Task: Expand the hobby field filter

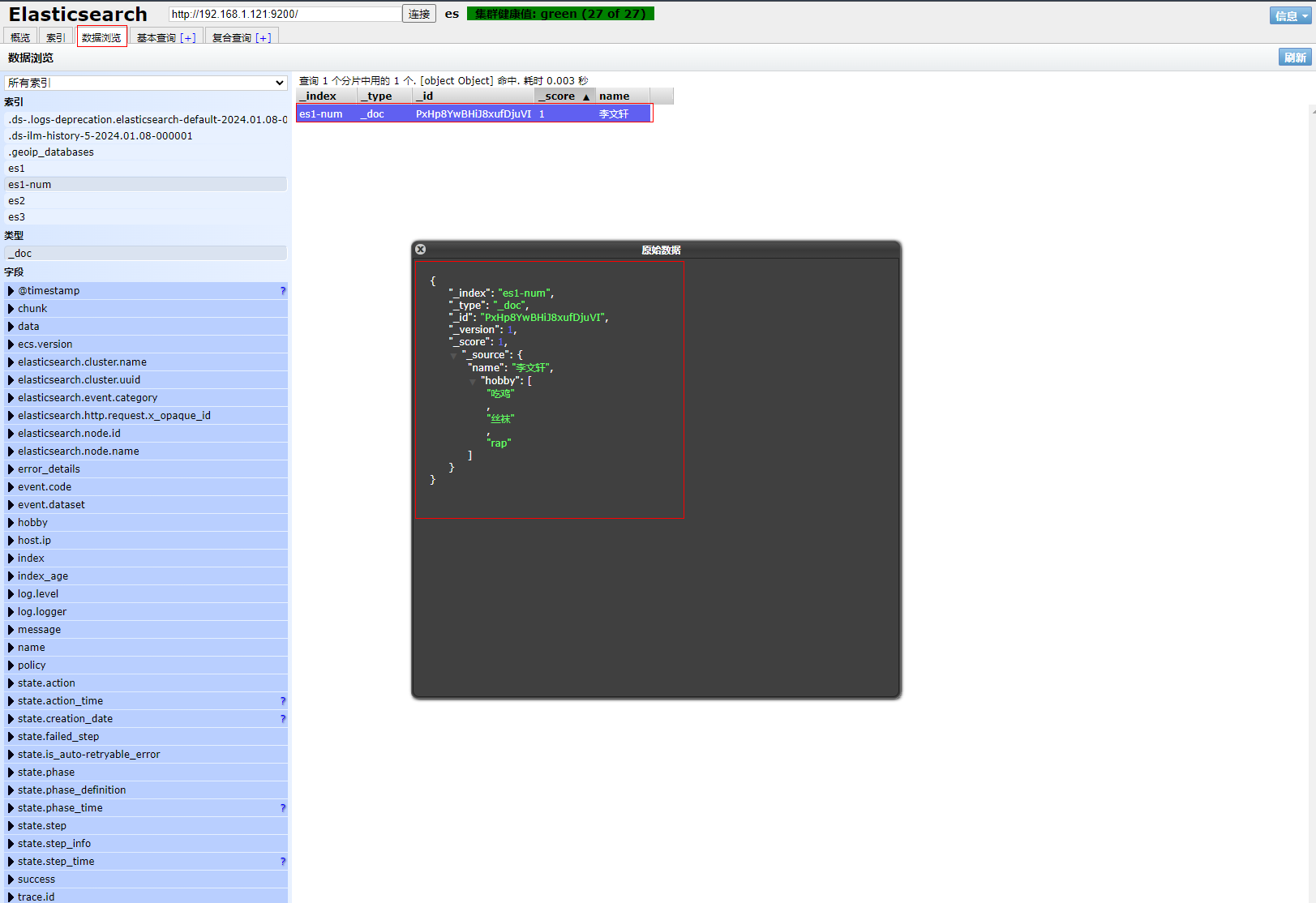Action: point(11,523)
